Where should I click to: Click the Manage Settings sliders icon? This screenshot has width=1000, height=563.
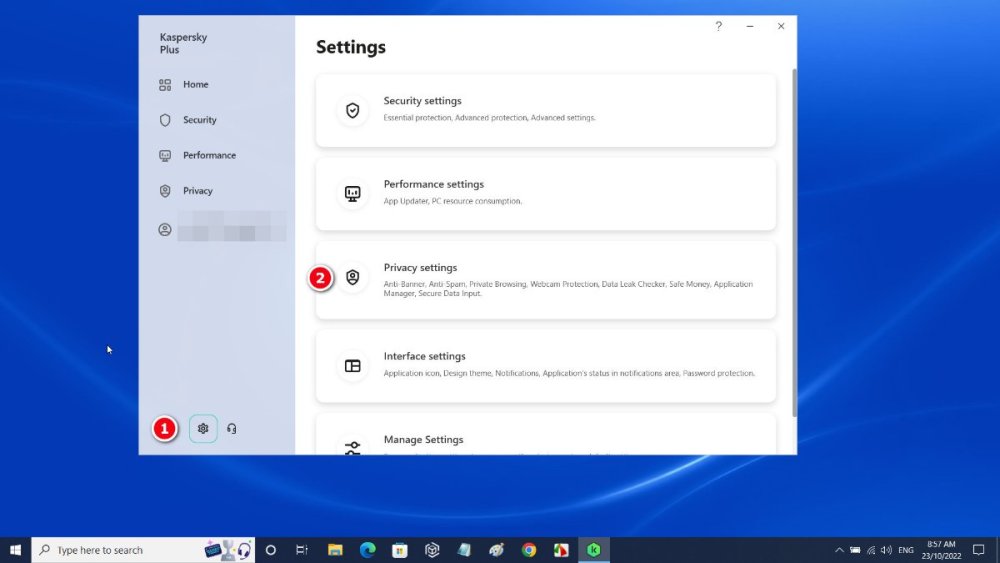pos(353,448)
